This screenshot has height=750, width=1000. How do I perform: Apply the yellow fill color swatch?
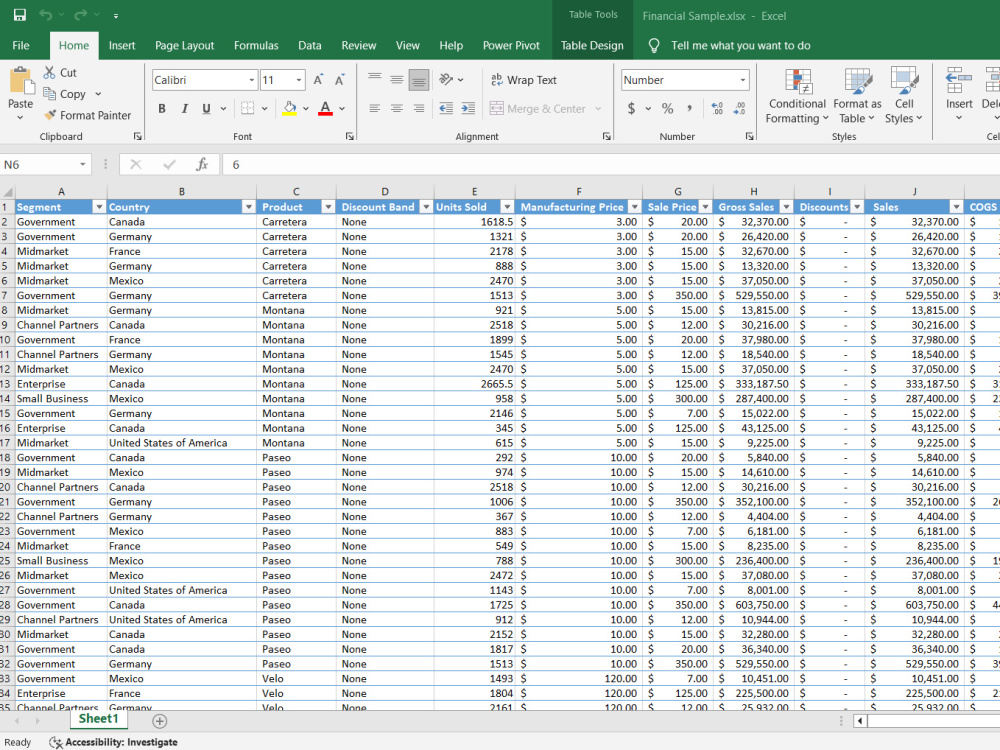pyautogui.click(x=290, y=108)
